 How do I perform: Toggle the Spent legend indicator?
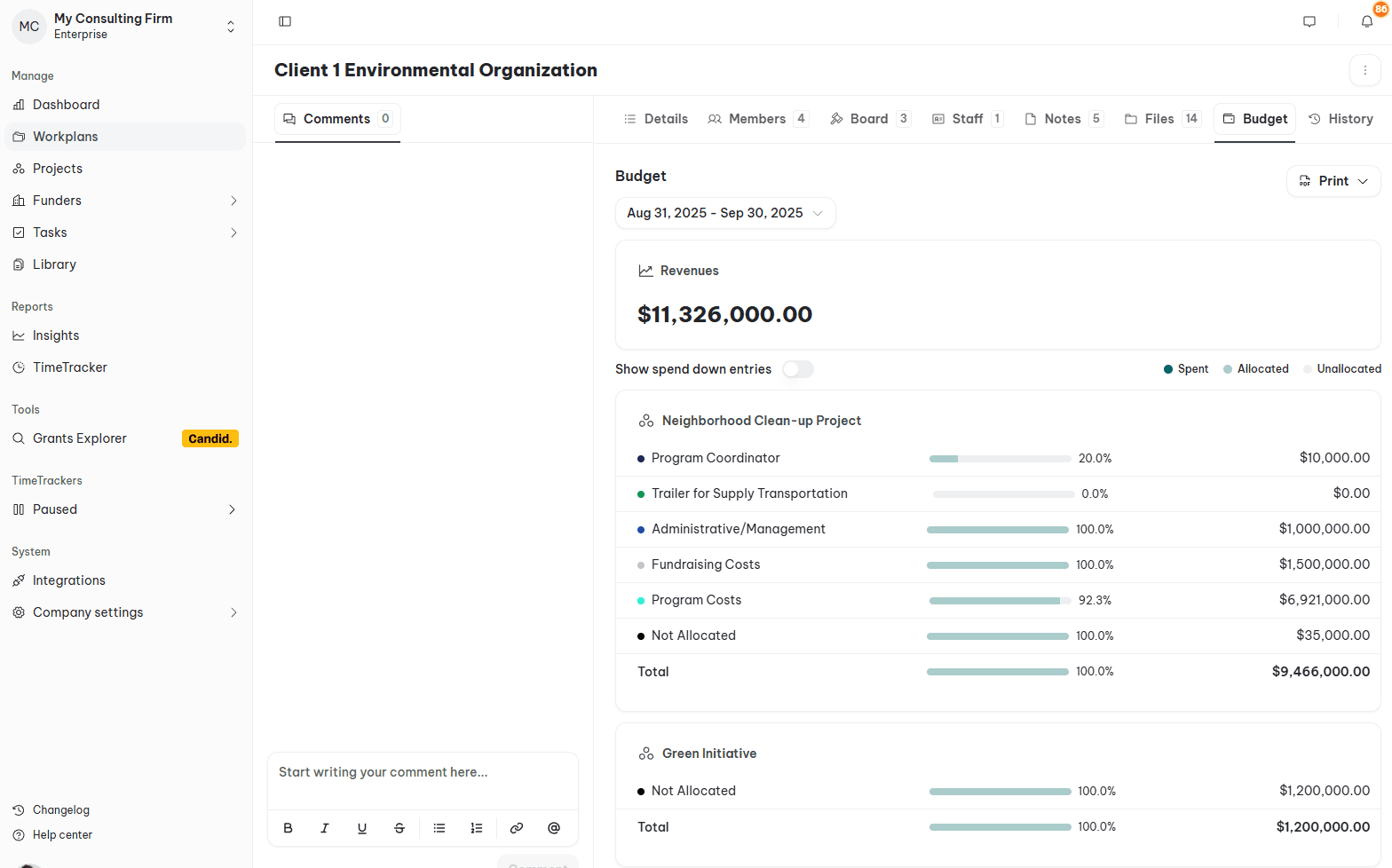coord(1186,369)
